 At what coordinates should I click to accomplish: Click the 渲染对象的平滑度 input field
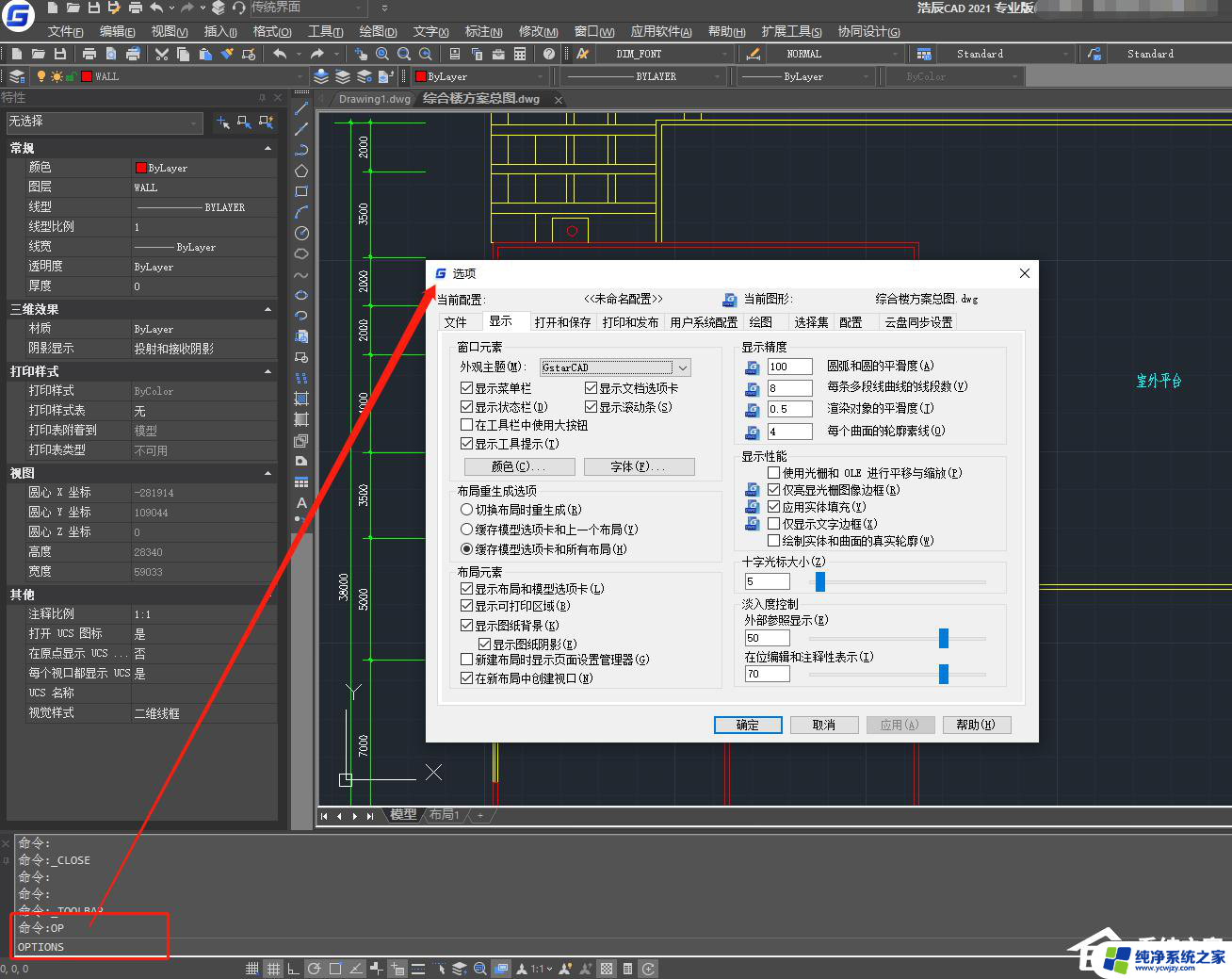click(789, 409)
